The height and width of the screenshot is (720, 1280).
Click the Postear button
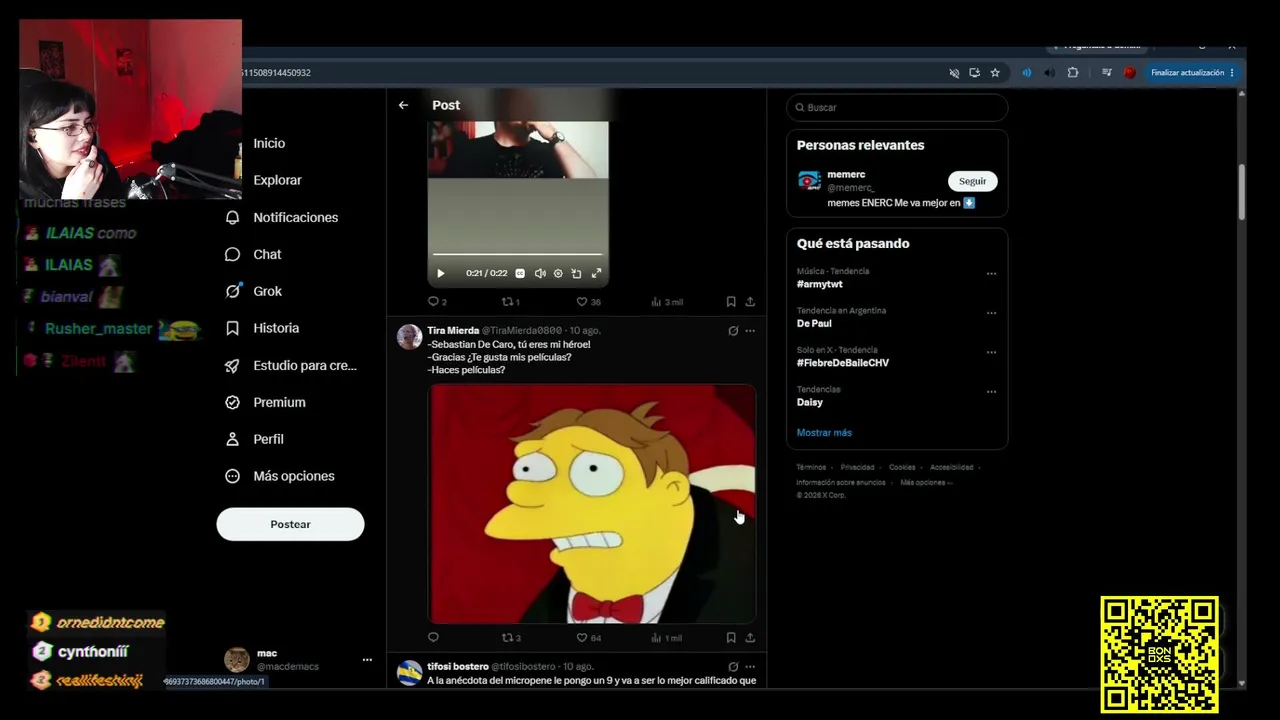coord(290,524)
